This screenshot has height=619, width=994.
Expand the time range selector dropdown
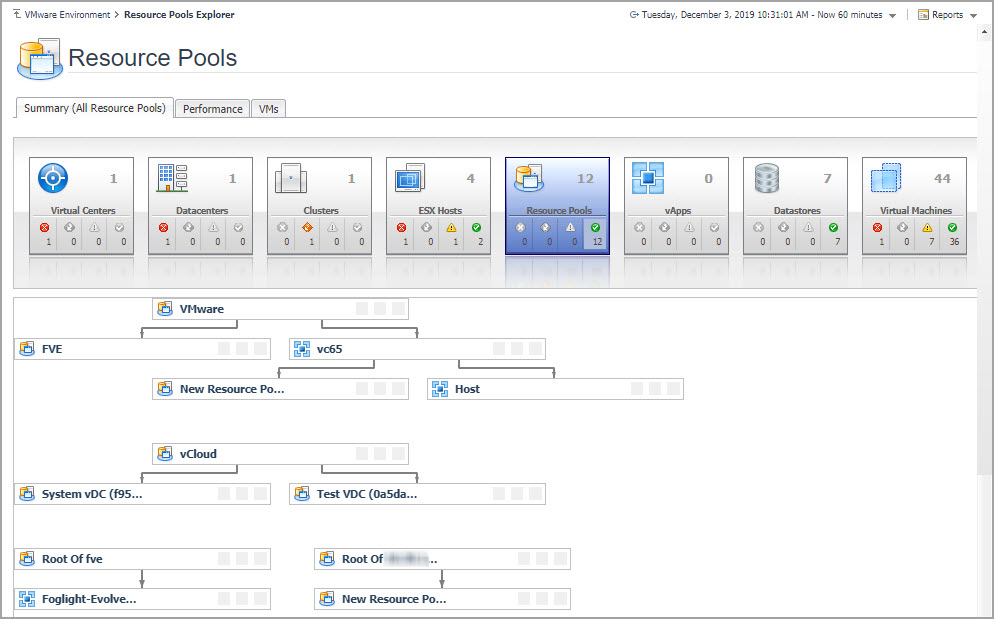(x=891, y=15)
